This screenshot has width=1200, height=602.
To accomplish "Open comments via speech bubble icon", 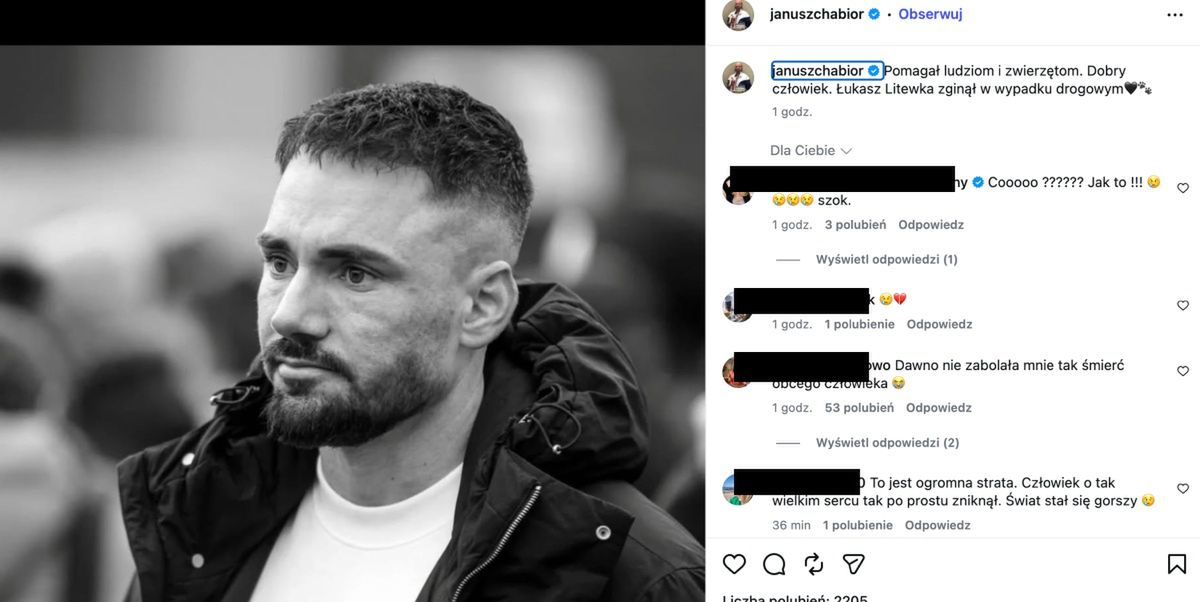I will (774, 564).
